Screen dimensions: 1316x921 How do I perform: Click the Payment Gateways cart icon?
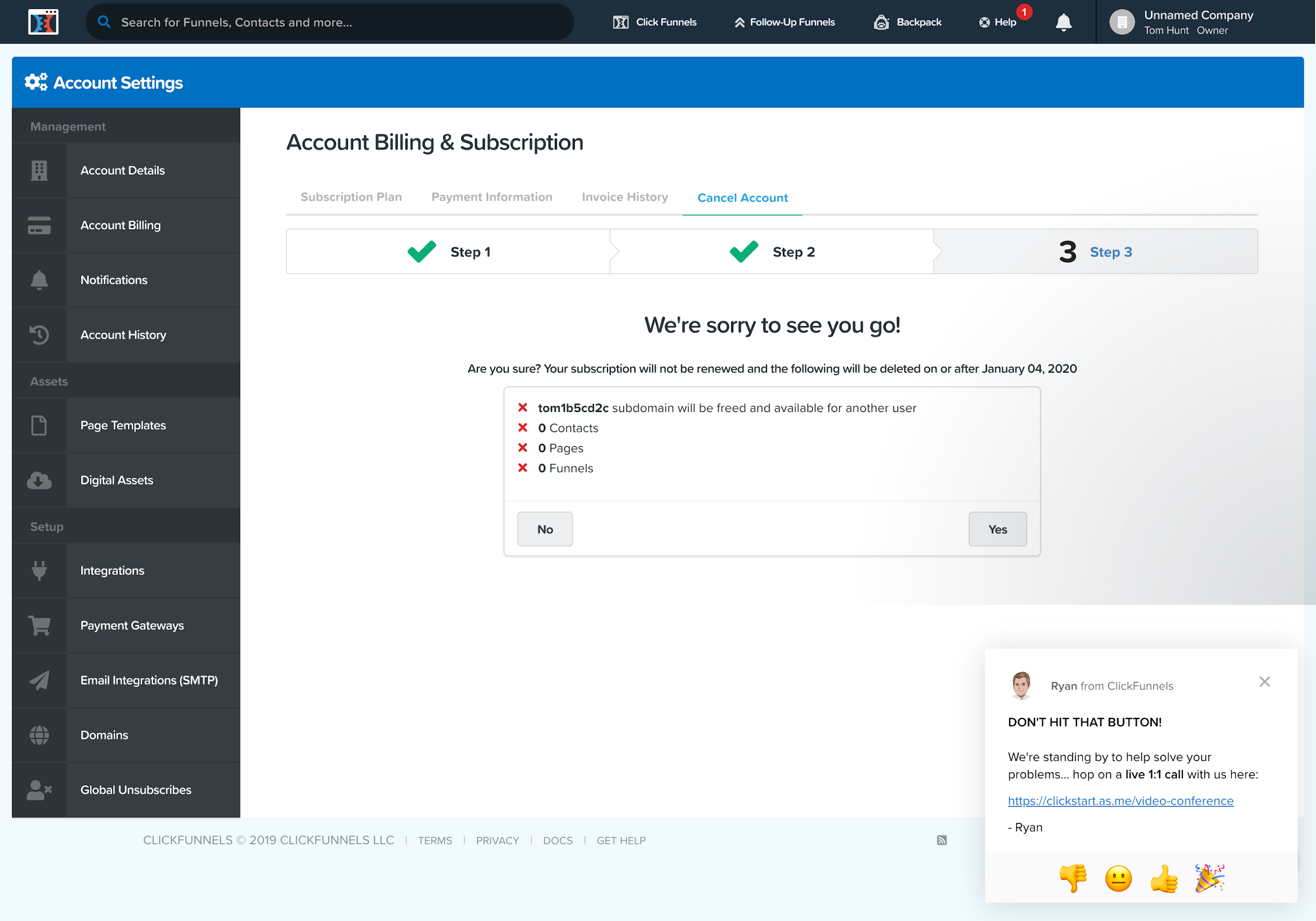tap(39, 625)
